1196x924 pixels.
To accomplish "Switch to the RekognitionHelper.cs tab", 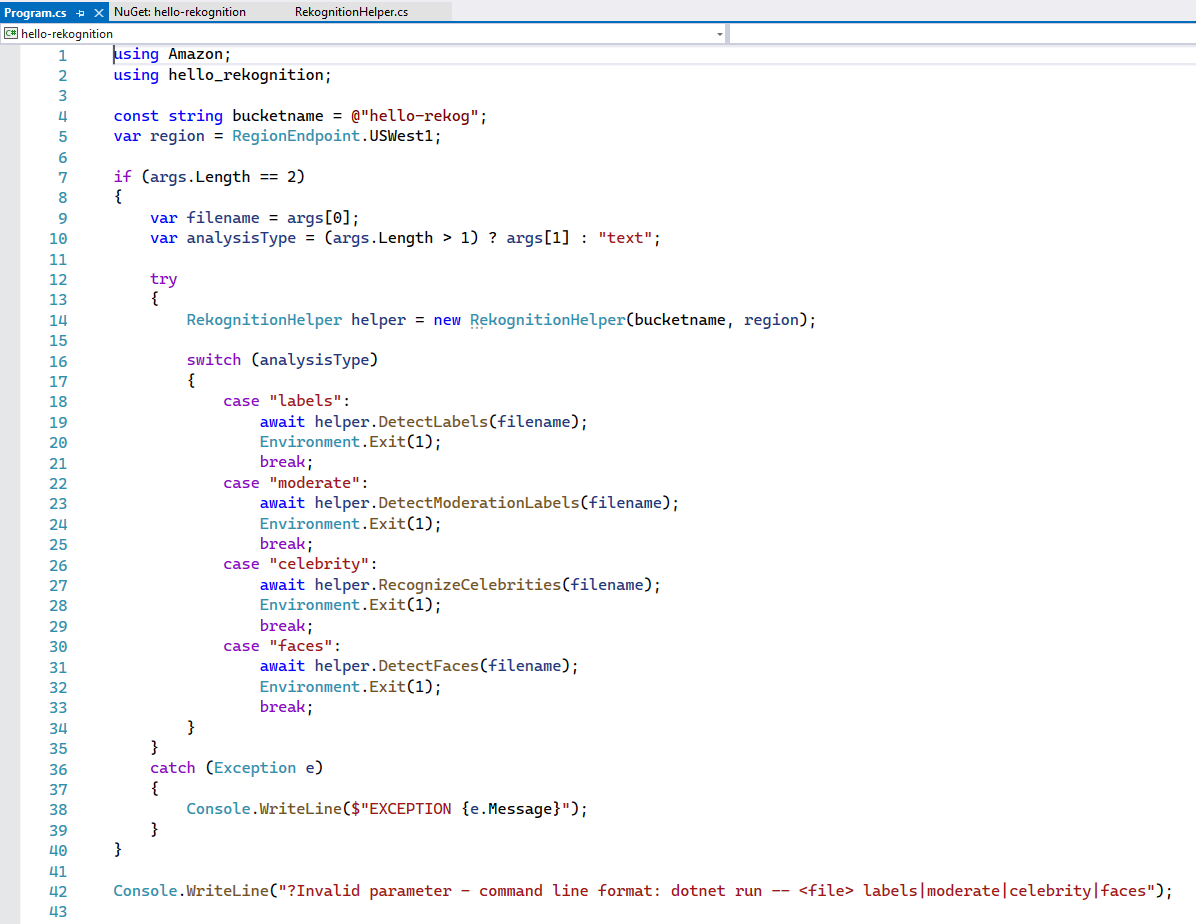I will coord(351,12).
